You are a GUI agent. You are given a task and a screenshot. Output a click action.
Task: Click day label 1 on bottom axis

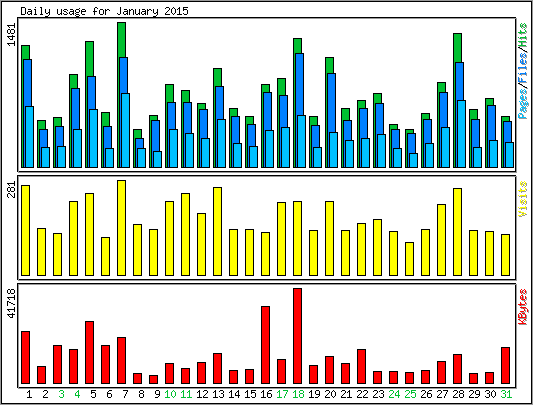point(29,394)
